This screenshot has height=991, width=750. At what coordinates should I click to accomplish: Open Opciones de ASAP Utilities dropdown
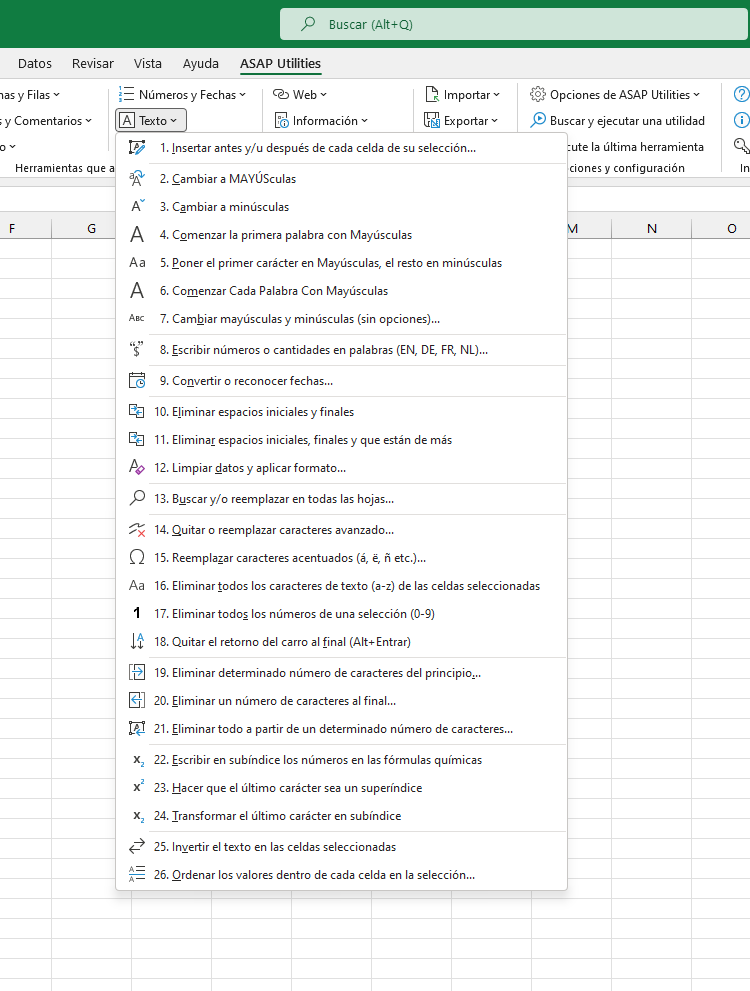(x=615, y=95)
